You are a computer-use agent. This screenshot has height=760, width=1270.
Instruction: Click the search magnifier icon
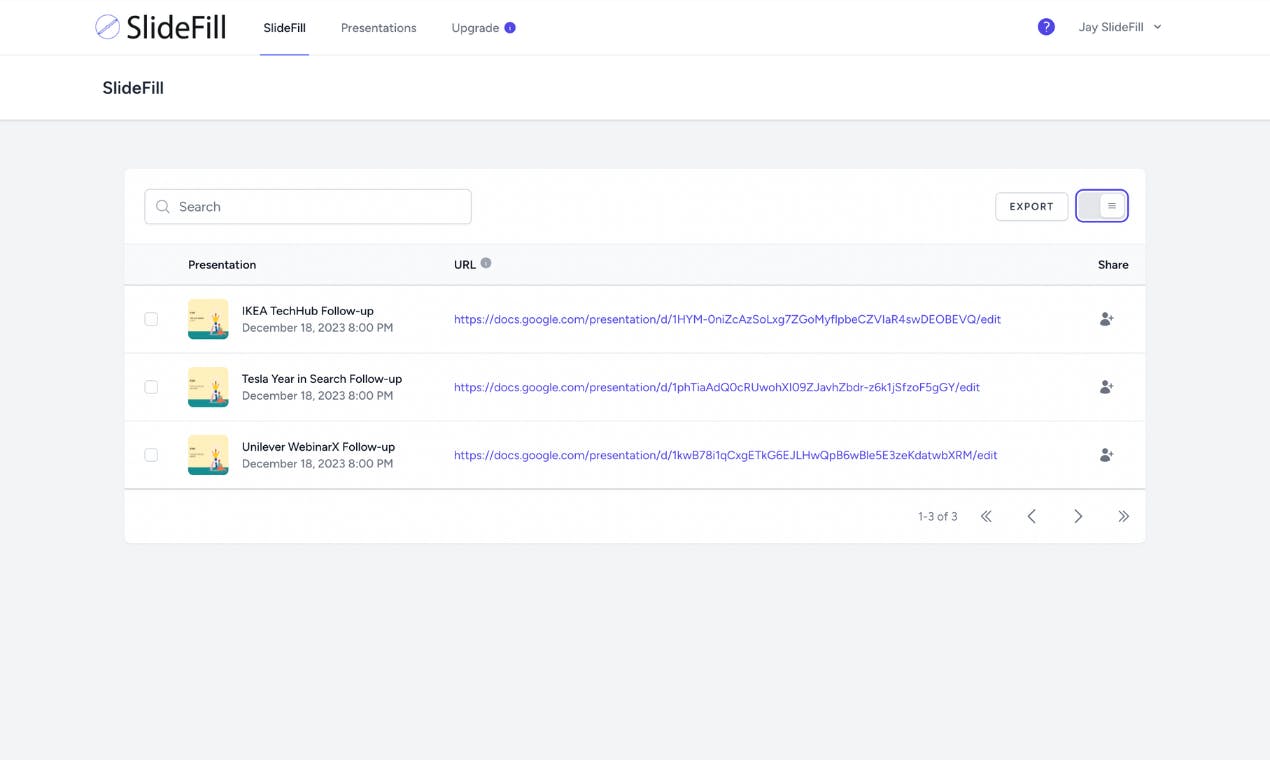click(x=163, y=207)
